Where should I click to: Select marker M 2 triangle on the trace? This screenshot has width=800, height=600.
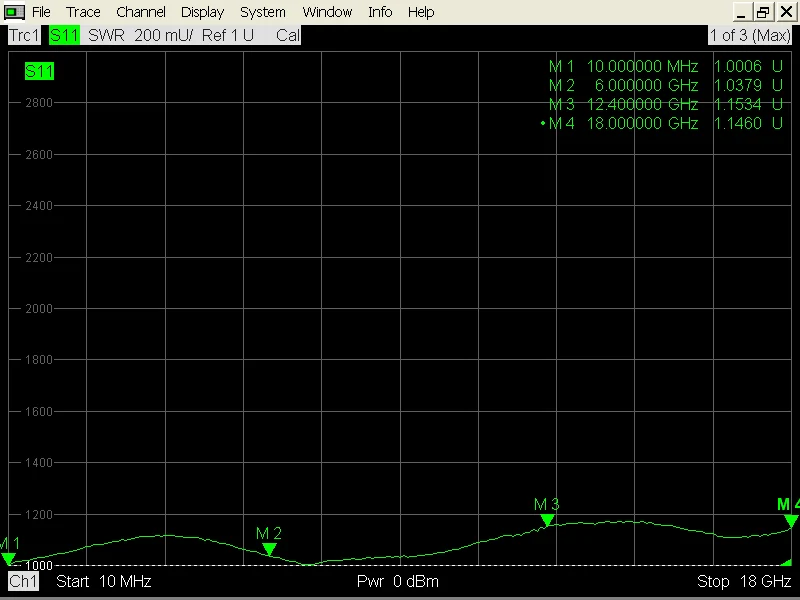(269, 549)
